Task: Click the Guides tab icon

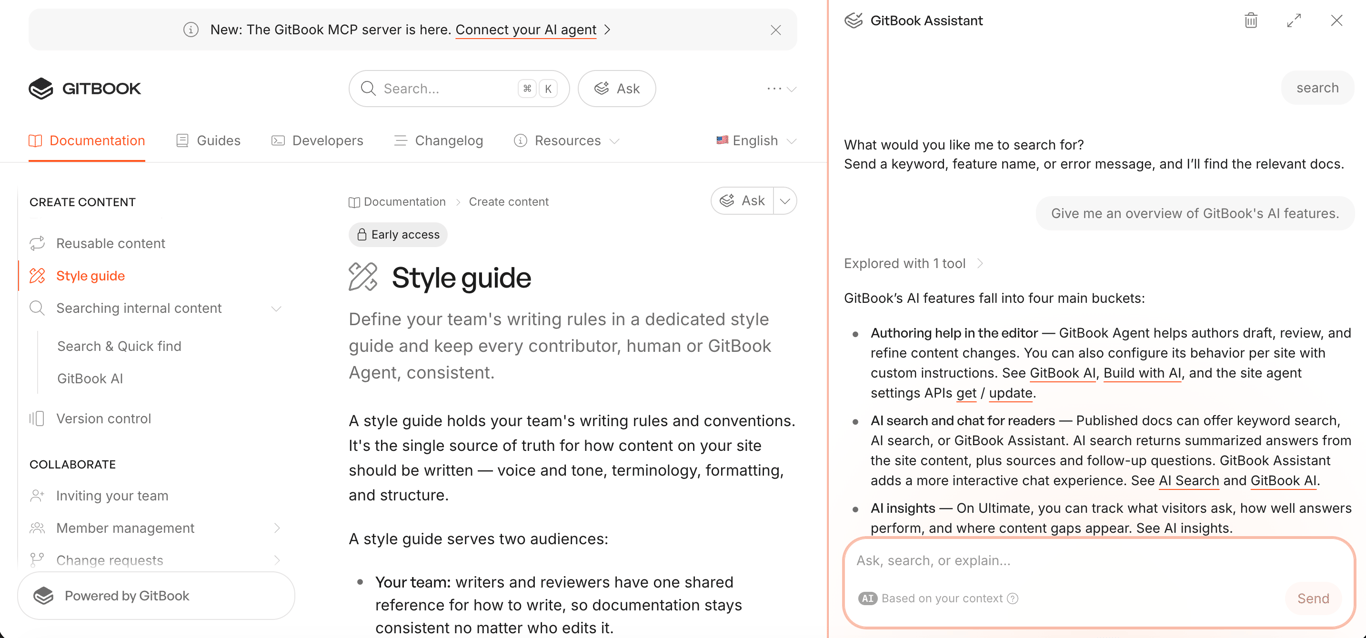Action: tap(182, 141)
